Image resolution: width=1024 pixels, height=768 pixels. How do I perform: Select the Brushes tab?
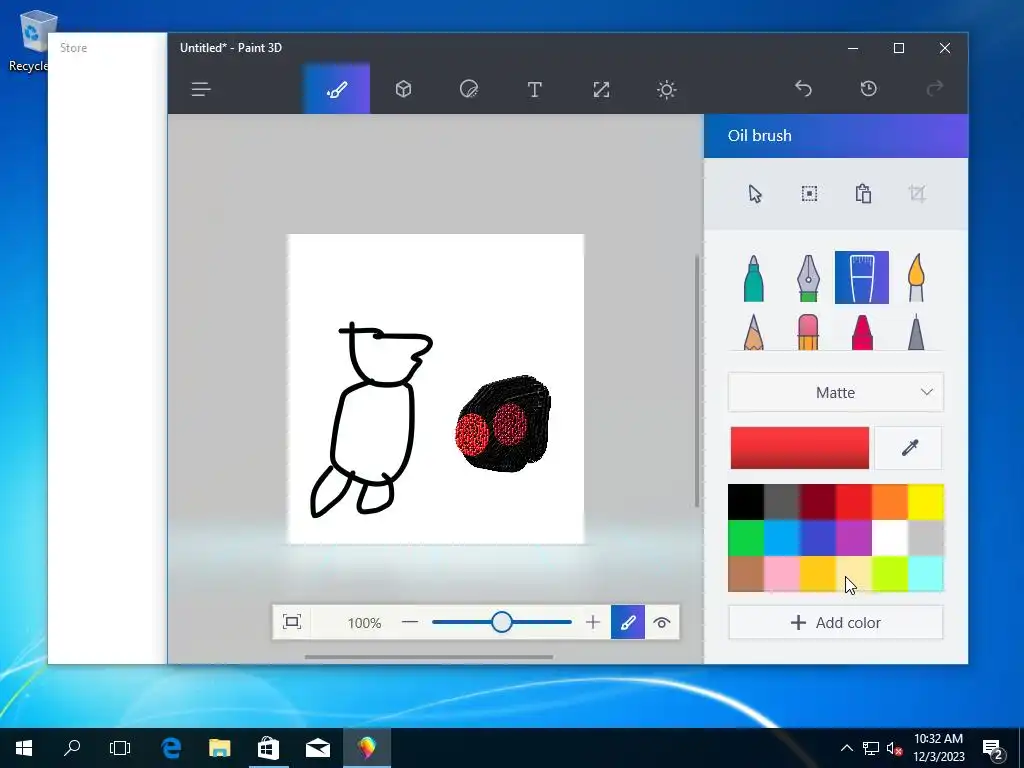click(336, 89)
